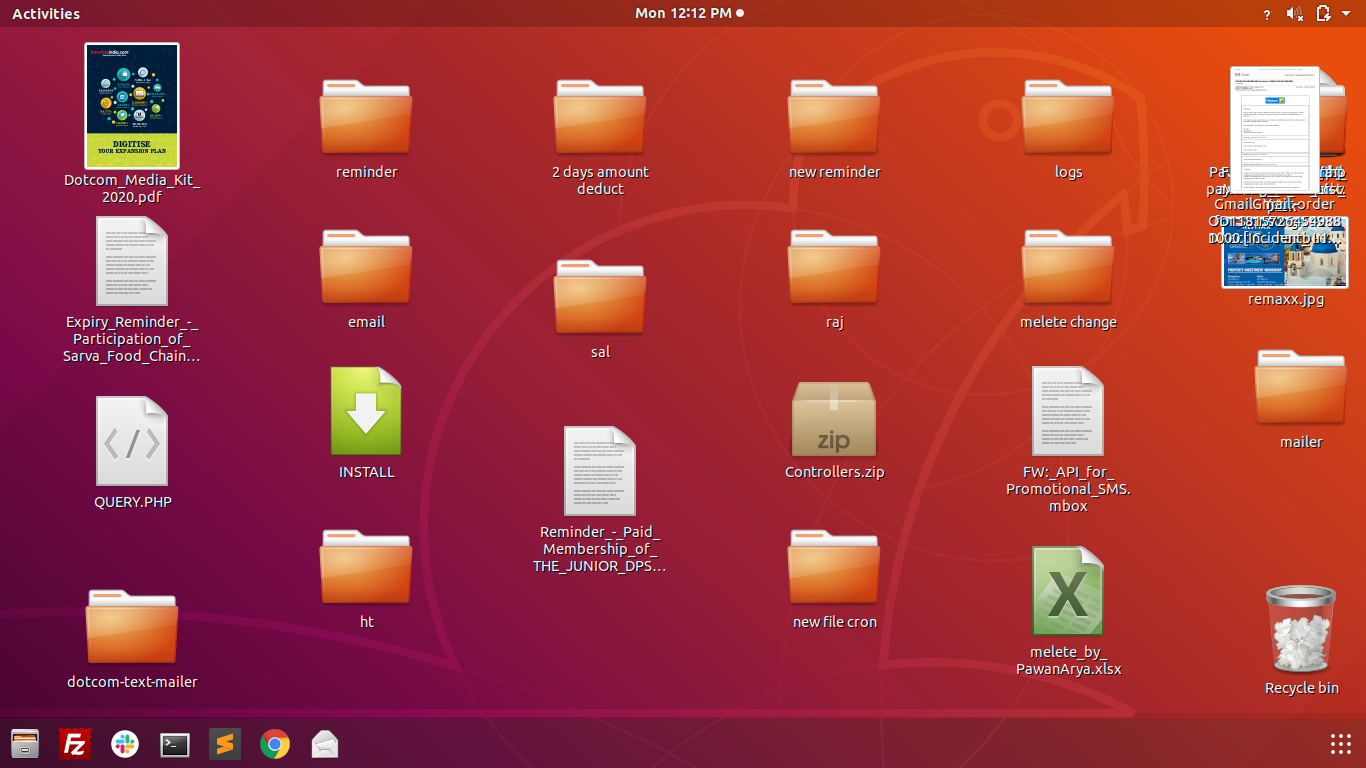
Task: Select the green INSTALL file icon
Action: 366,412
